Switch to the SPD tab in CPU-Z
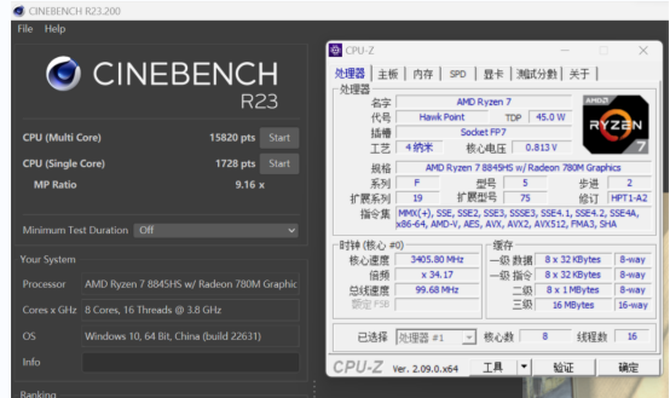The image size is (670, 398). pos(458,74)
